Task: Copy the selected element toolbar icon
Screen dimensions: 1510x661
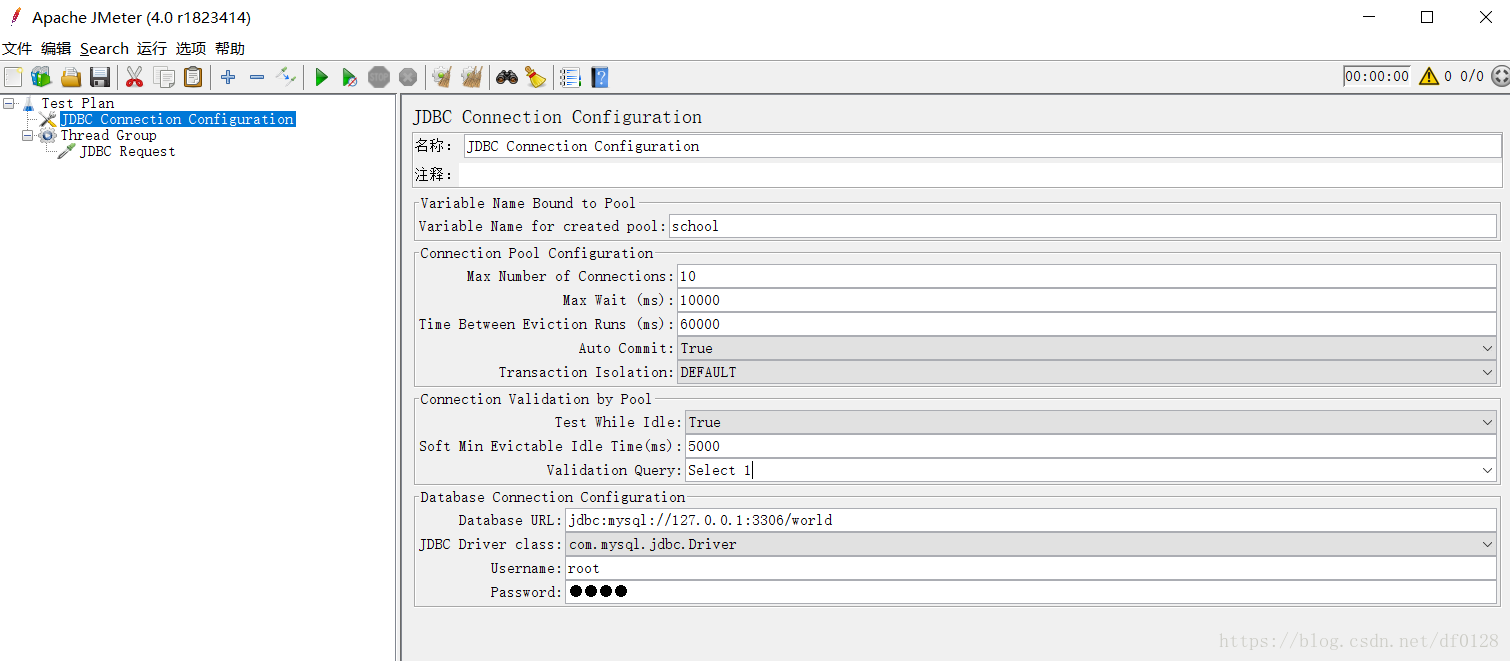Action: 164,77
